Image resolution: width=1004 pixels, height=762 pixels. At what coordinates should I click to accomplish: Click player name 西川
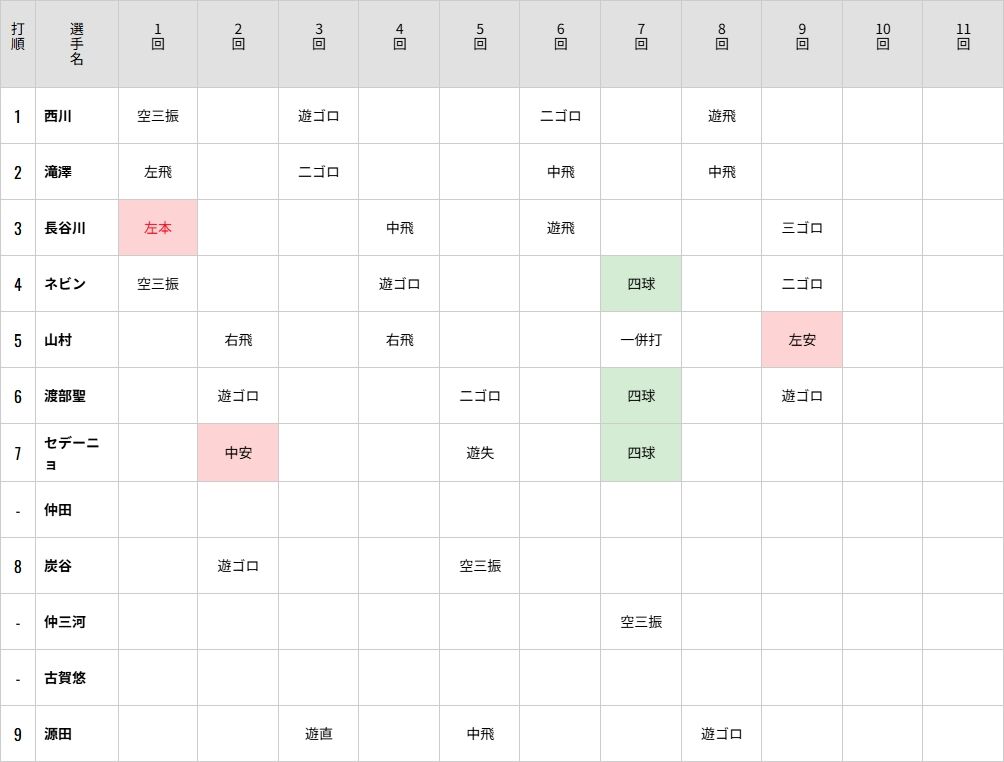point(58,116)
